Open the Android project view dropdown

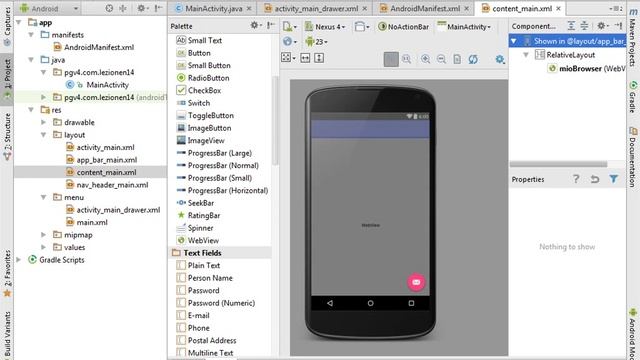click(49, 8)
